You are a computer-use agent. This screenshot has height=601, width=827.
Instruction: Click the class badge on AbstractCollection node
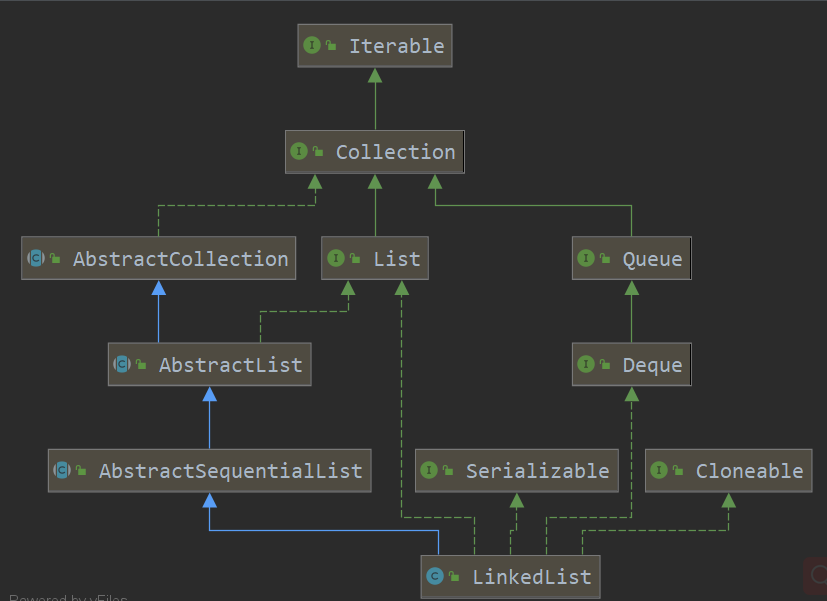35,258
